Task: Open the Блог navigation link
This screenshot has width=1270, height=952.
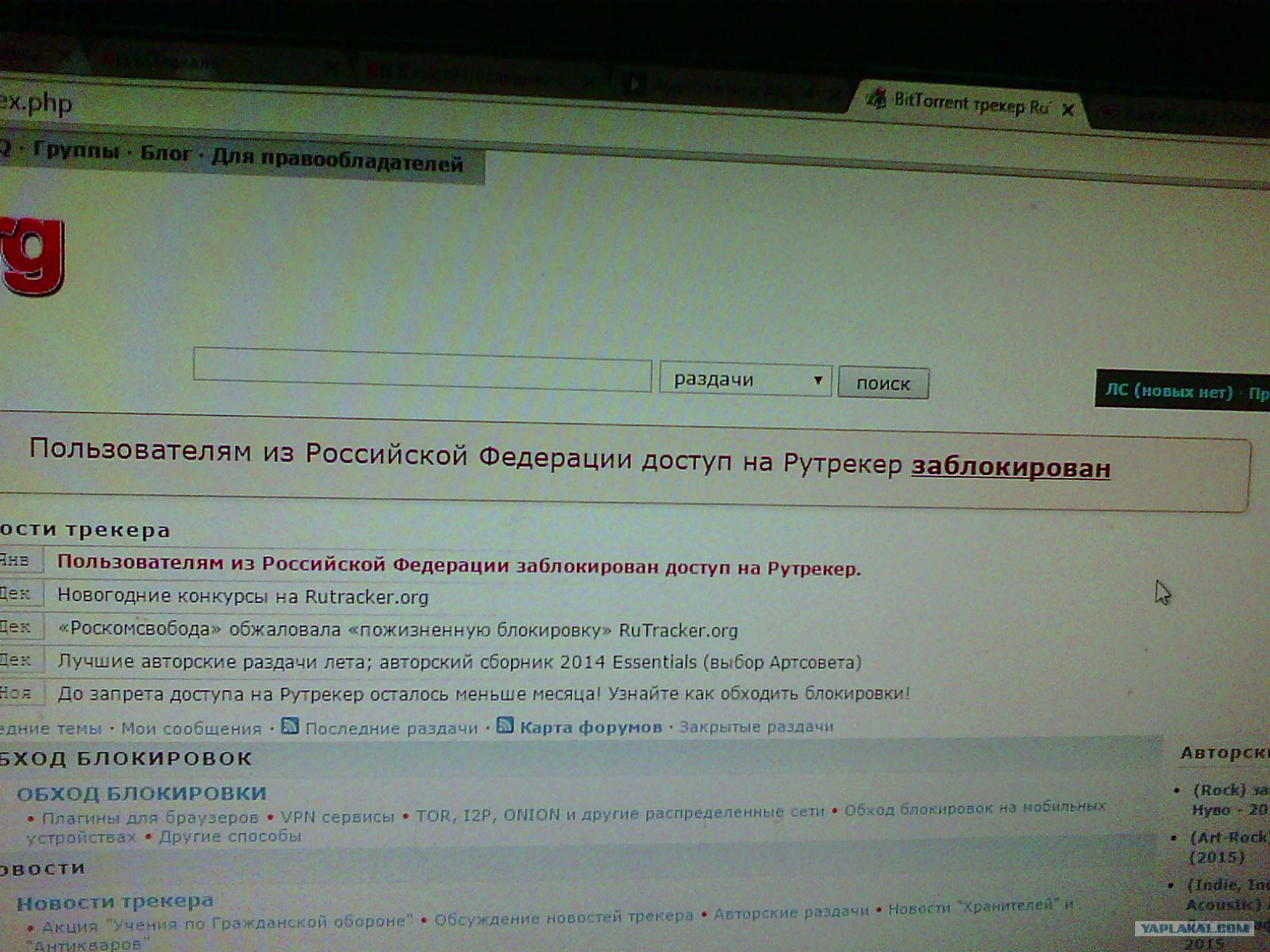Action: coord(166,153)
